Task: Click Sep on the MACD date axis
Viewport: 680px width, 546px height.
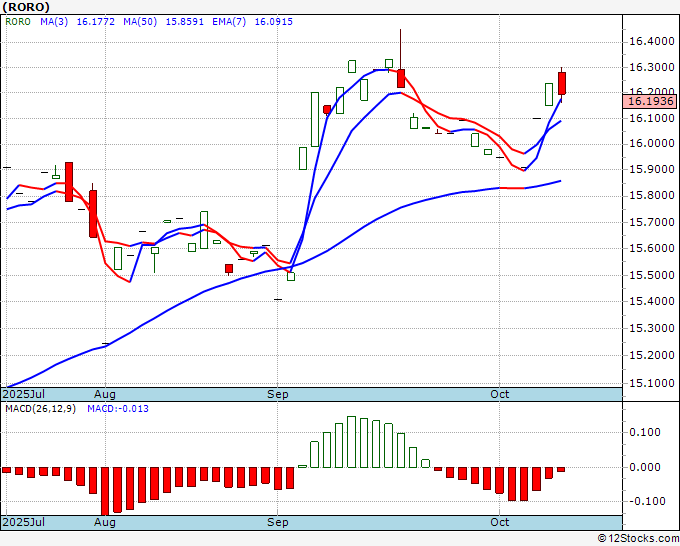Action: [278, 522]
